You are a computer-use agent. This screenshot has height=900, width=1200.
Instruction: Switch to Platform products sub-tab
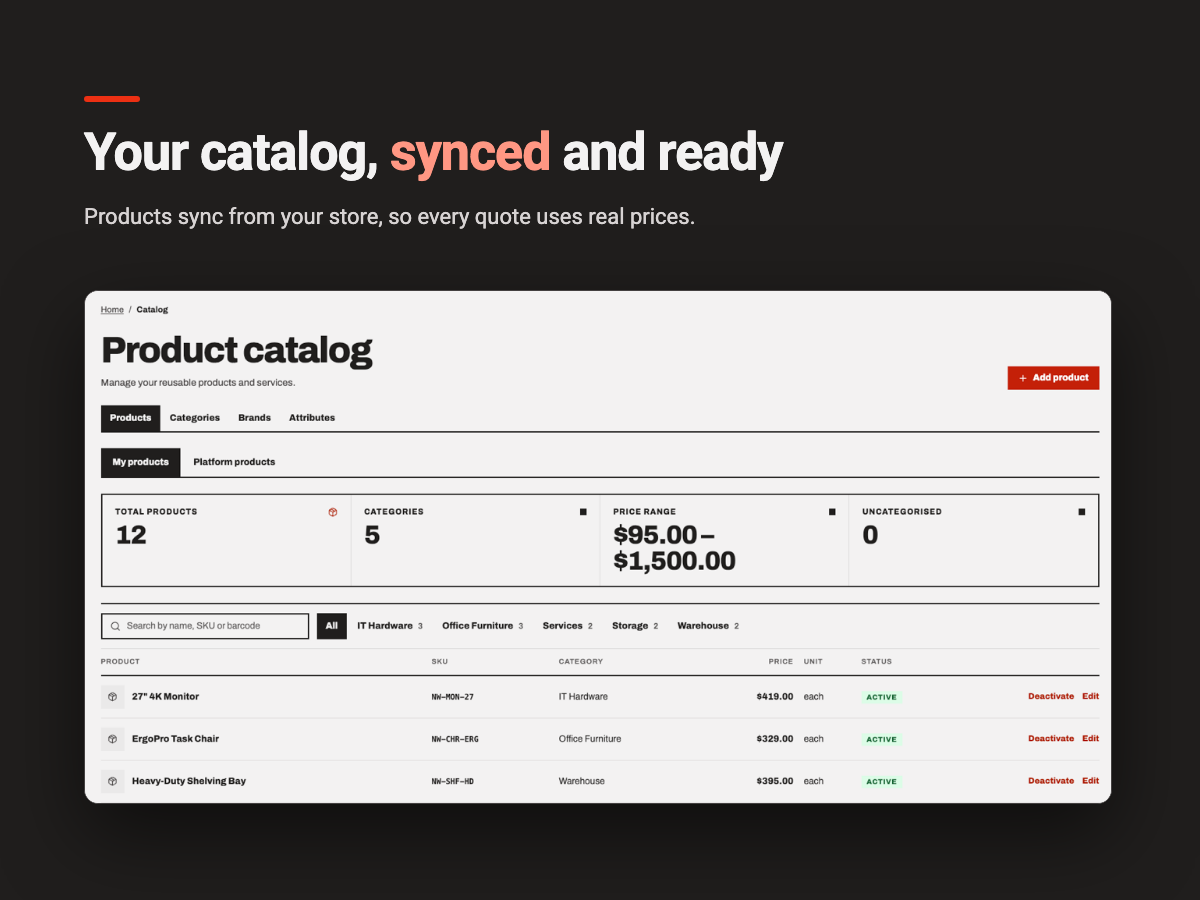[234, 462]
